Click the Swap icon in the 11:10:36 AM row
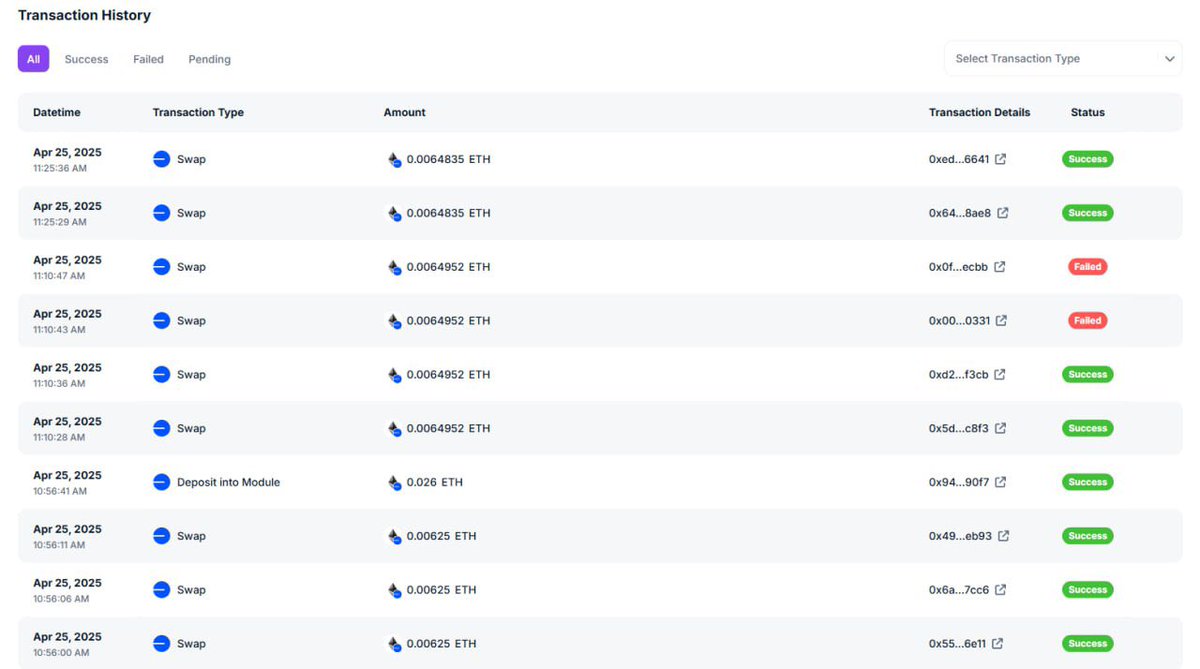Image resolution: width=1200 pixels, height=669 pixels. point(162,375)
